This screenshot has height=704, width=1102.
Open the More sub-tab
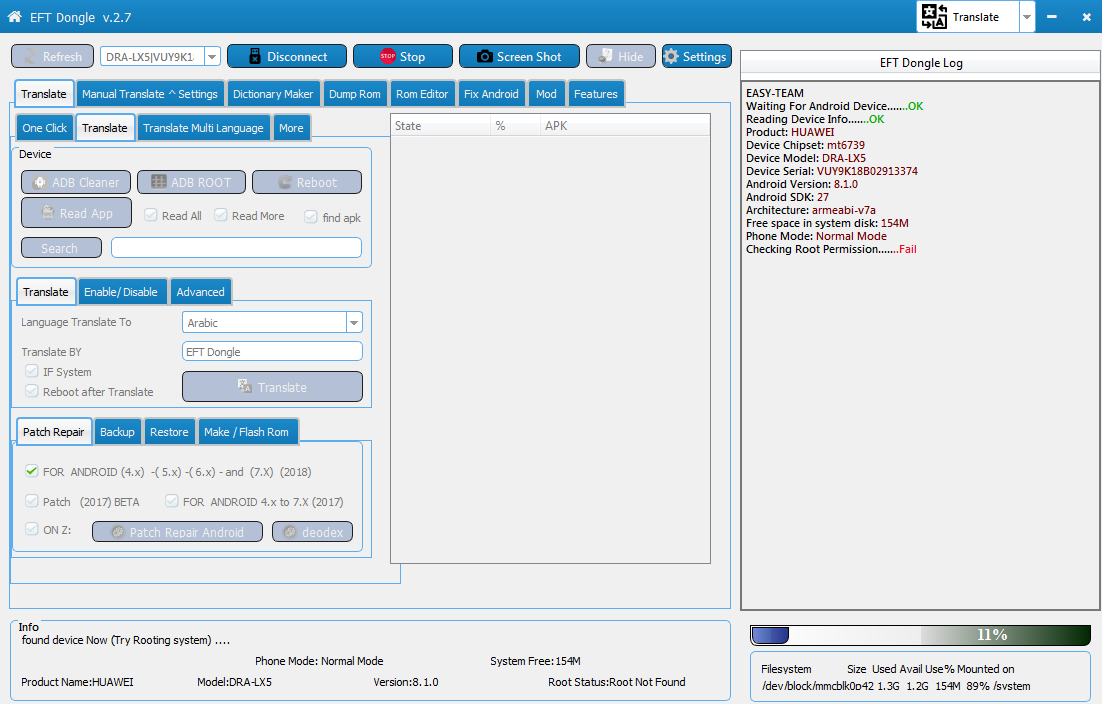(x=291, y=128)
